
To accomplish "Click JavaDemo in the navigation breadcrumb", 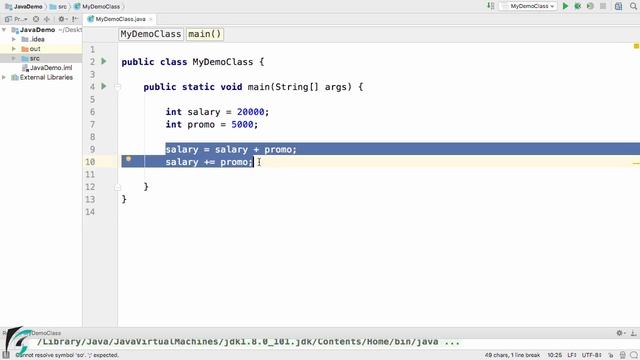I will pyautogui.click(x=24, y=7).
